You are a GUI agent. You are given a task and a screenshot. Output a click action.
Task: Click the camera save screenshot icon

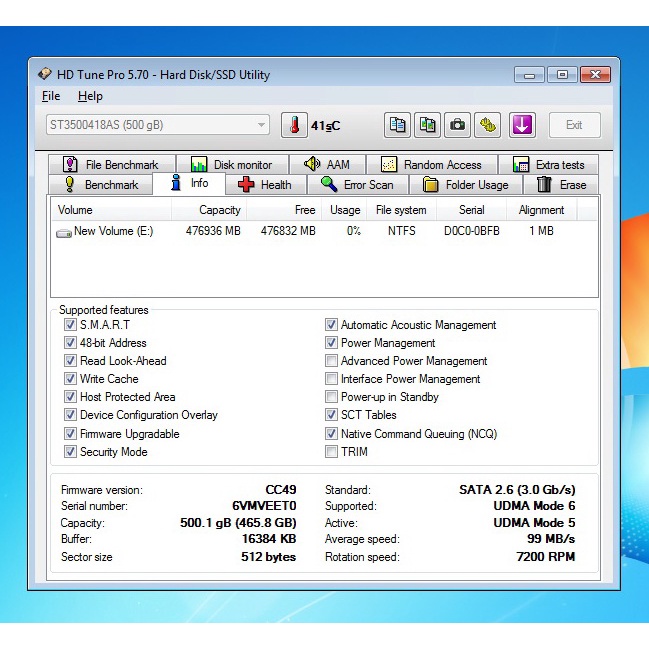[458, 125]
